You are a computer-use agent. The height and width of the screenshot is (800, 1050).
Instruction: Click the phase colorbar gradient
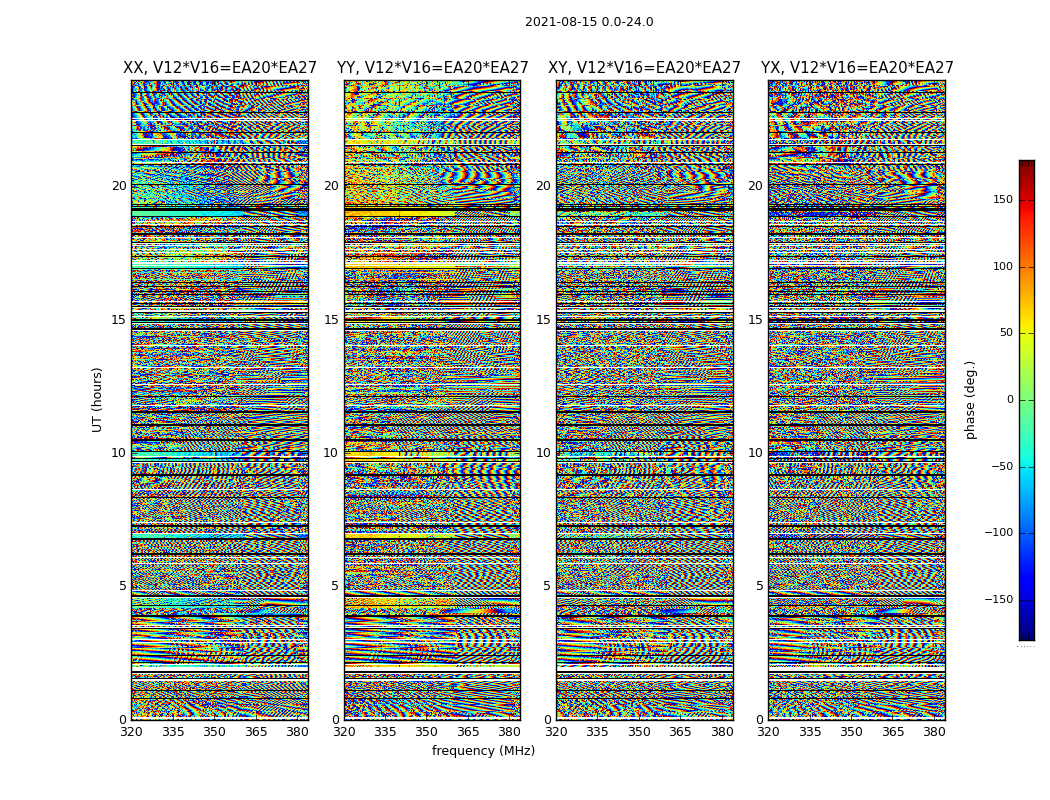coord(1027,400)
